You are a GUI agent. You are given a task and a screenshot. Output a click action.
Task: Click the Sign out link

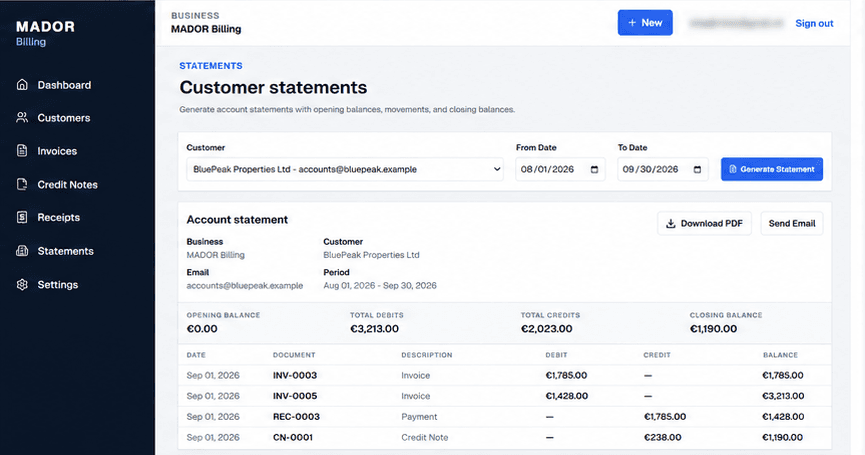pos(814,23)
